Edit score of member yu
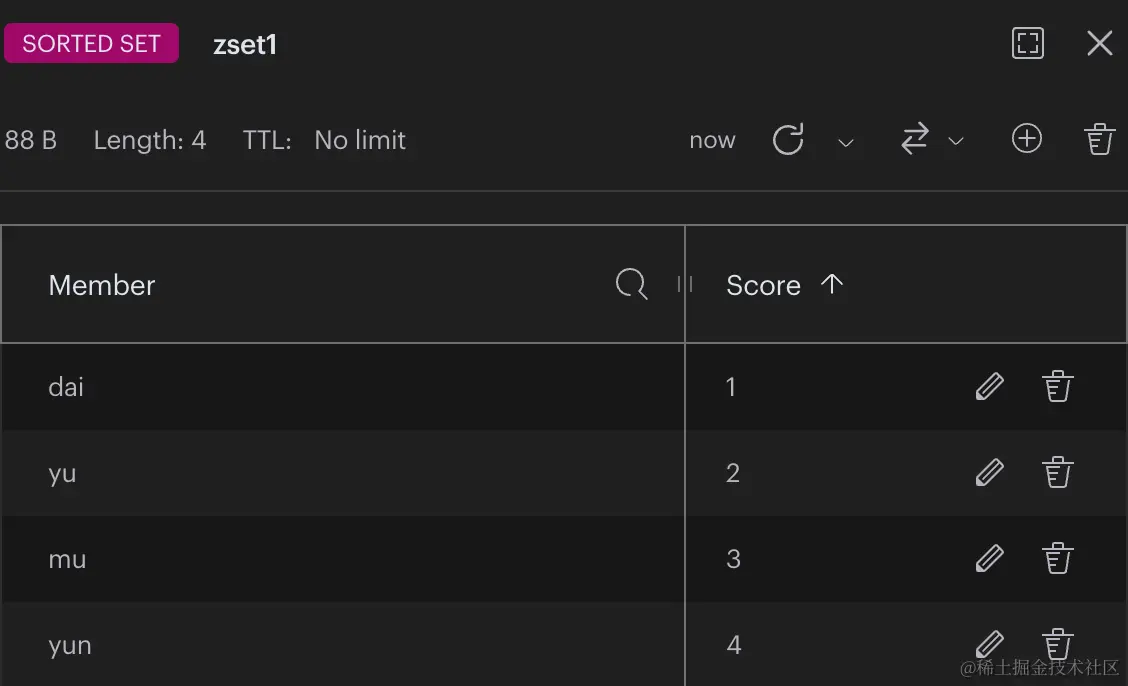 point(989,472)
